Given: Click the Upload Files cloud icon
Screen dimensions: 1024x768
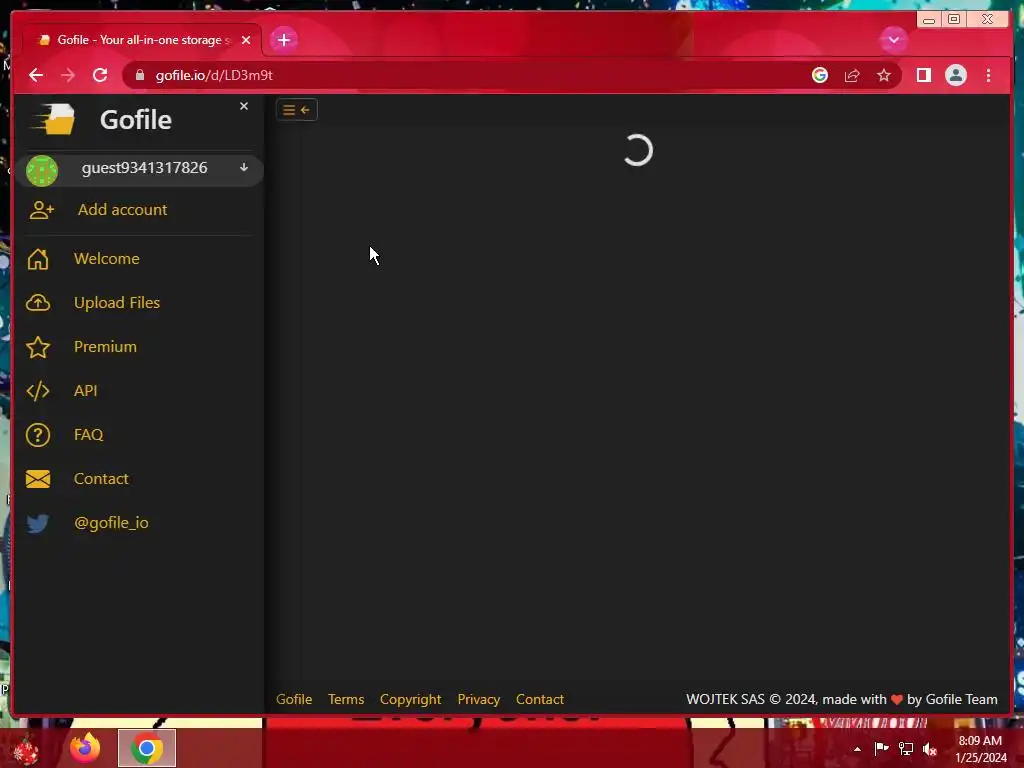Looking at the screenshot, I should (x=38, y=302).
